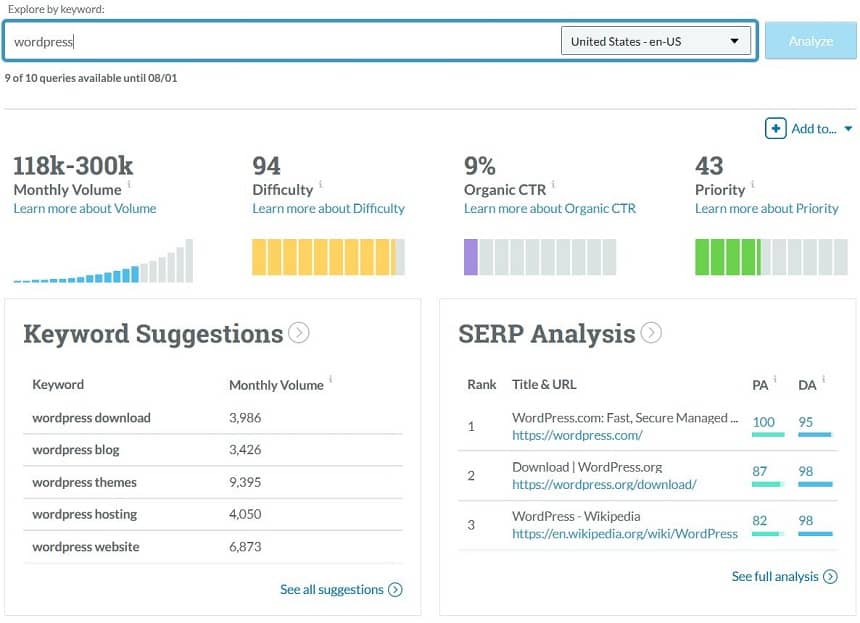This screenshot has height=623, width=860.
Task: Click the info icon beside Organic CTR
Action: 553,184
